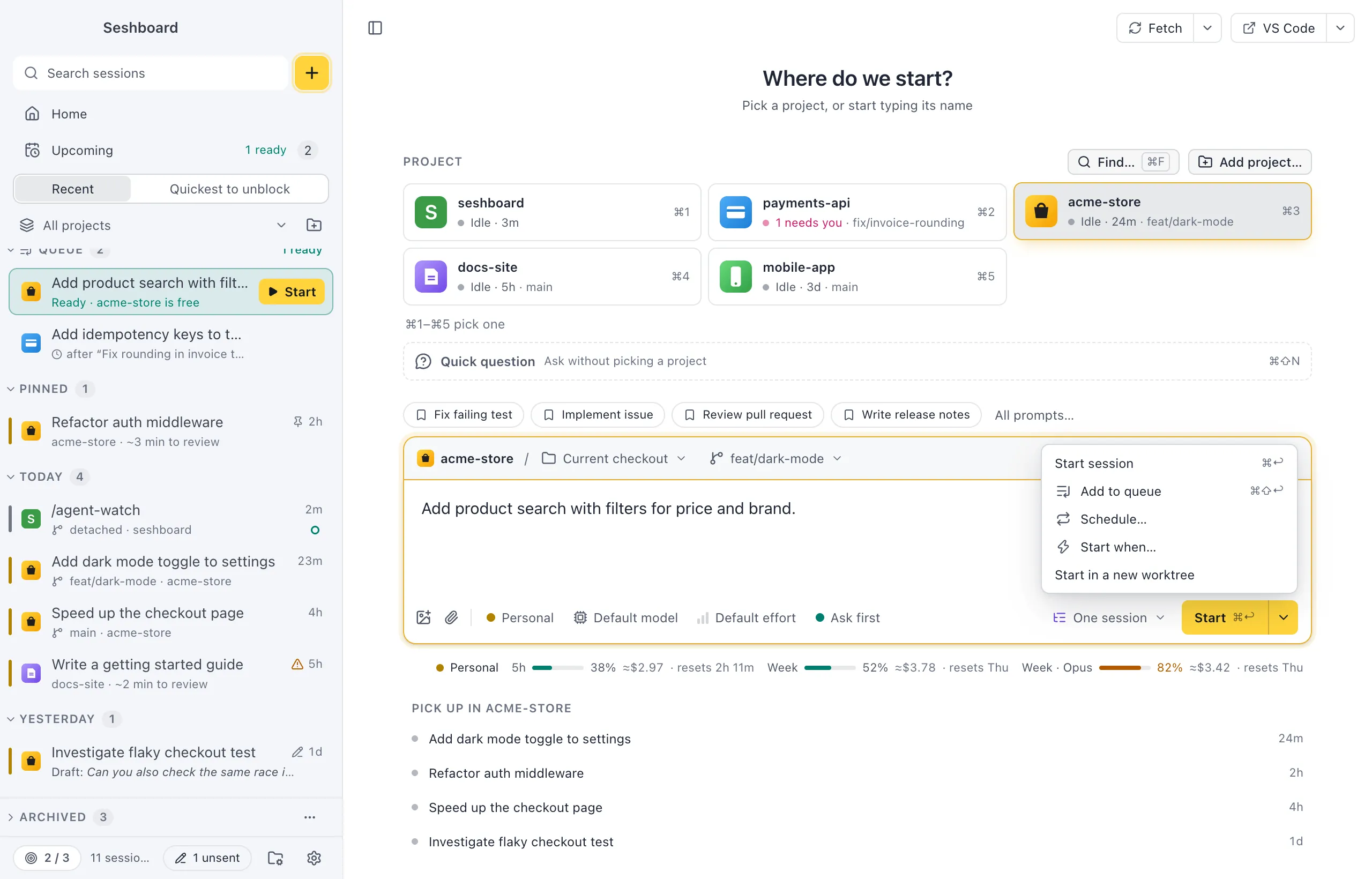Toggle the Ask first permission mode
The image size is (1372, 879).
pos(848,617)
